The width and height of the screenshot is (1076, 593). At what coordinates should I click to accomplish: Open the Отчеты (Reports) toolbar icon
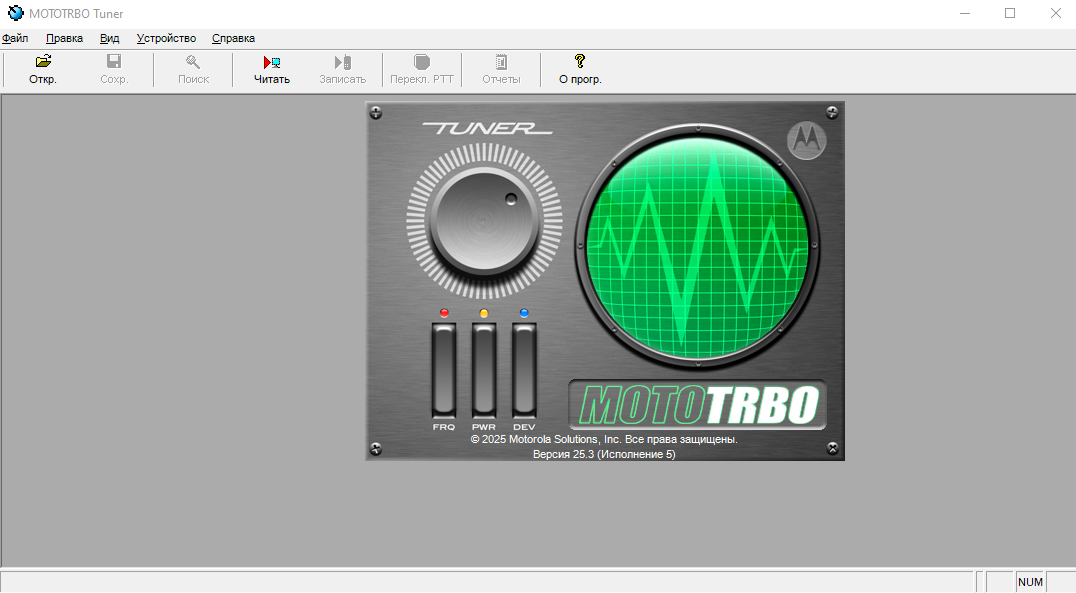tap(501, 62)
